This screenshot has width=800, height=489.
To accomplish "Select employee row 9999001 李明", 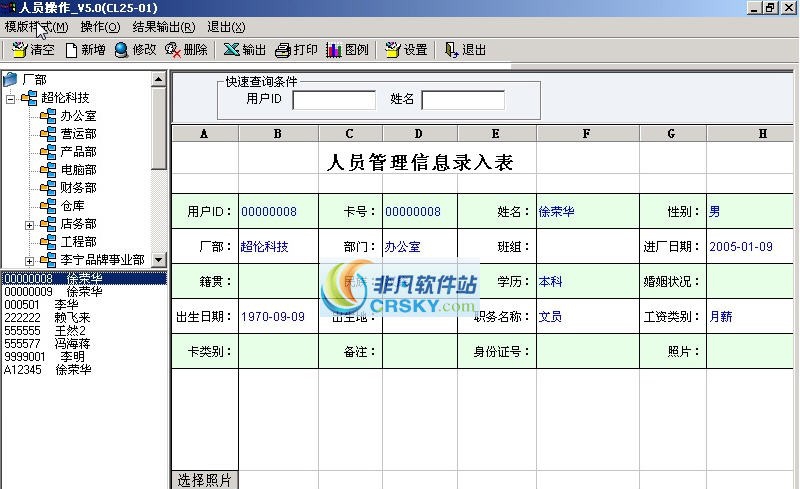I will (84, 356).
